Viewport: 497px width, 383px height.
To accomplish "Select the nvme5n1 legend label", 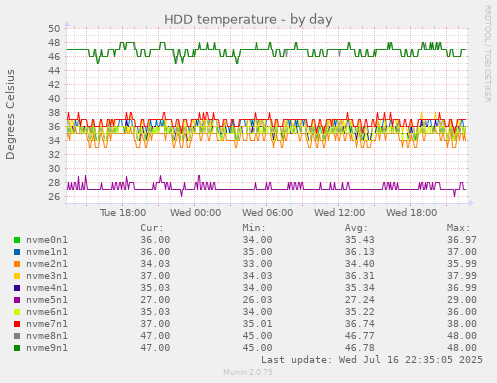I will coord(47,300).
